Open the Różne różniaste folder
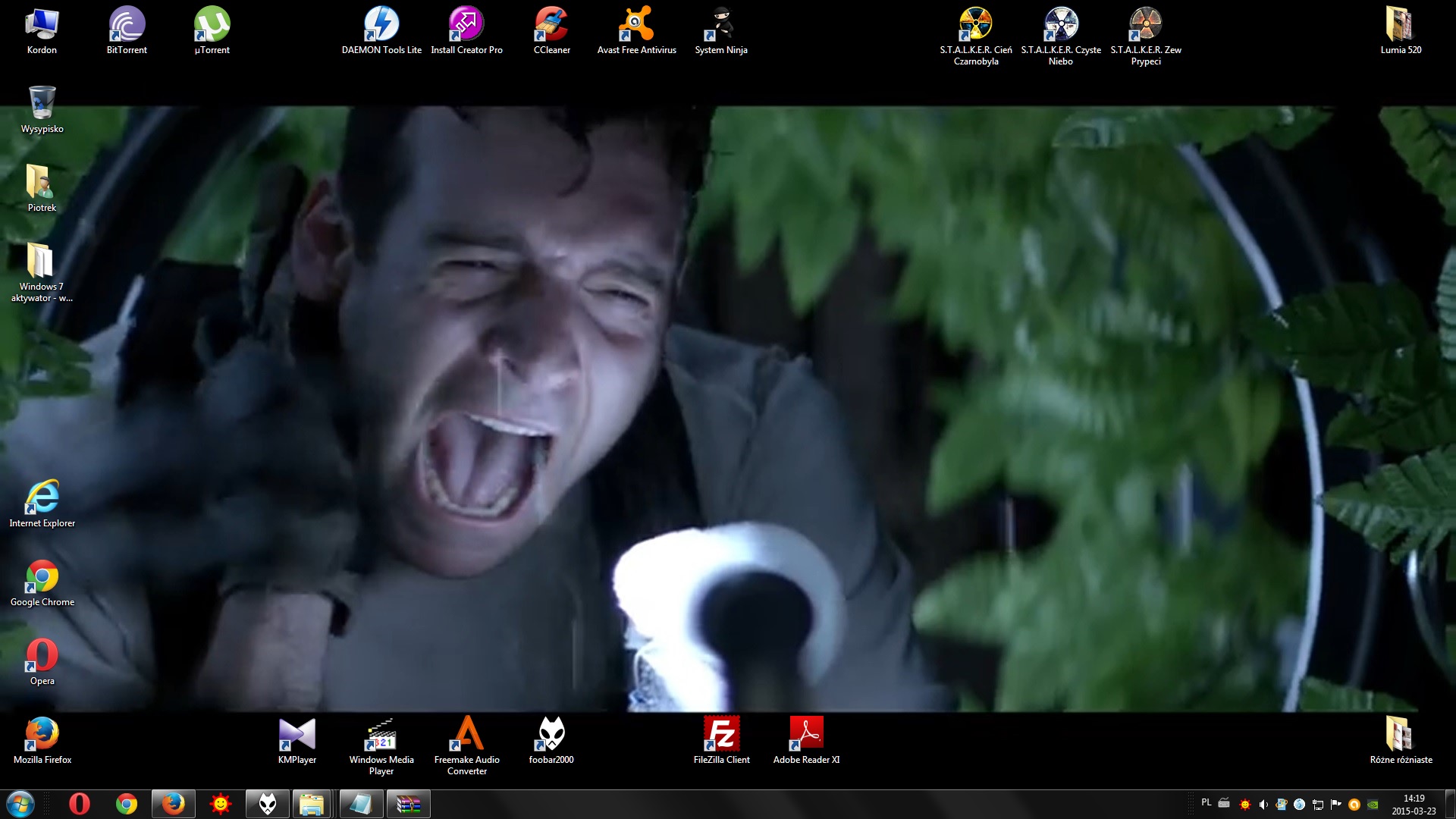The image size is (1456, 819). [1401, 740]
